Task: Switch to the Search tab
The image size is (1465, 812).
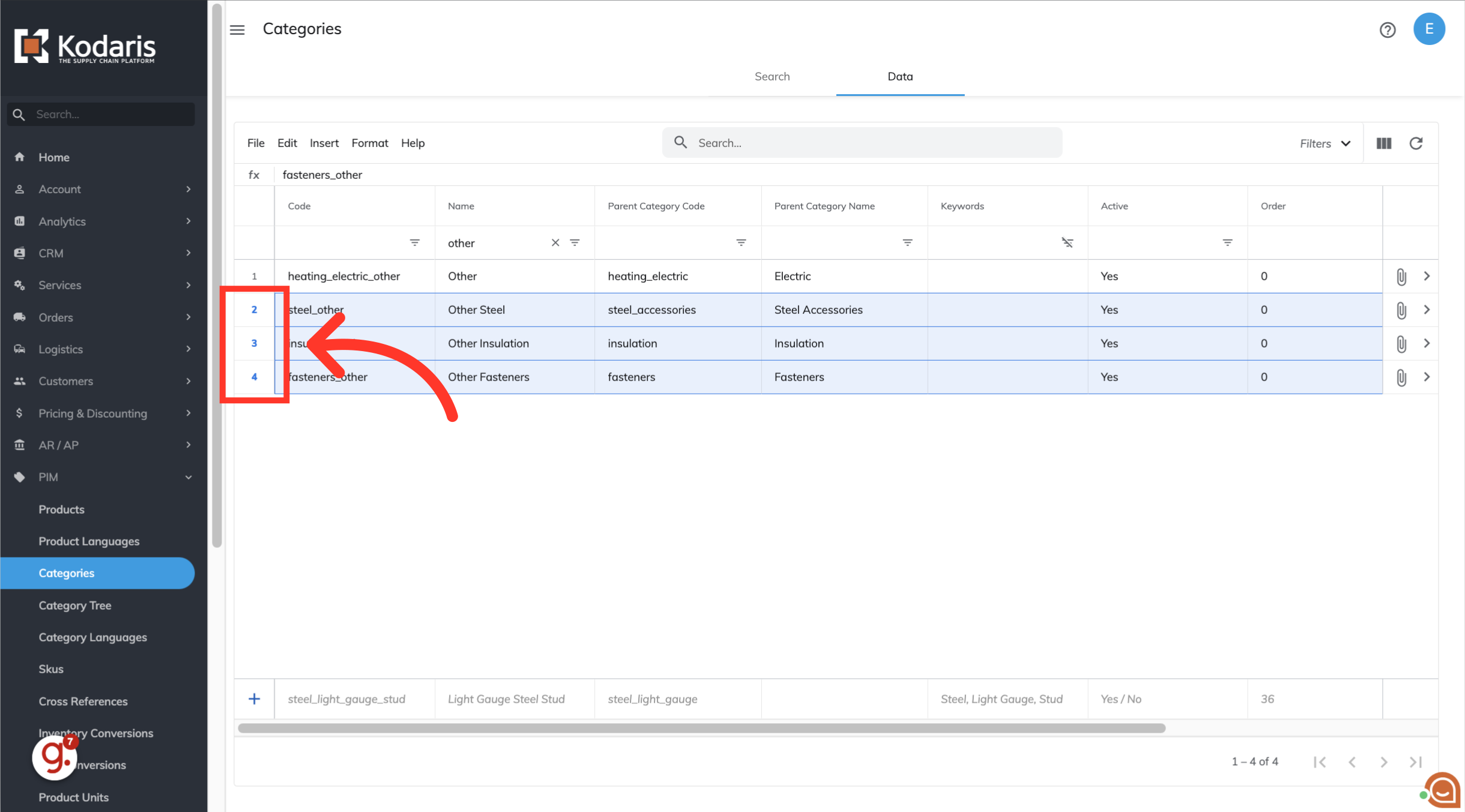Action: [x=772, y=76]
